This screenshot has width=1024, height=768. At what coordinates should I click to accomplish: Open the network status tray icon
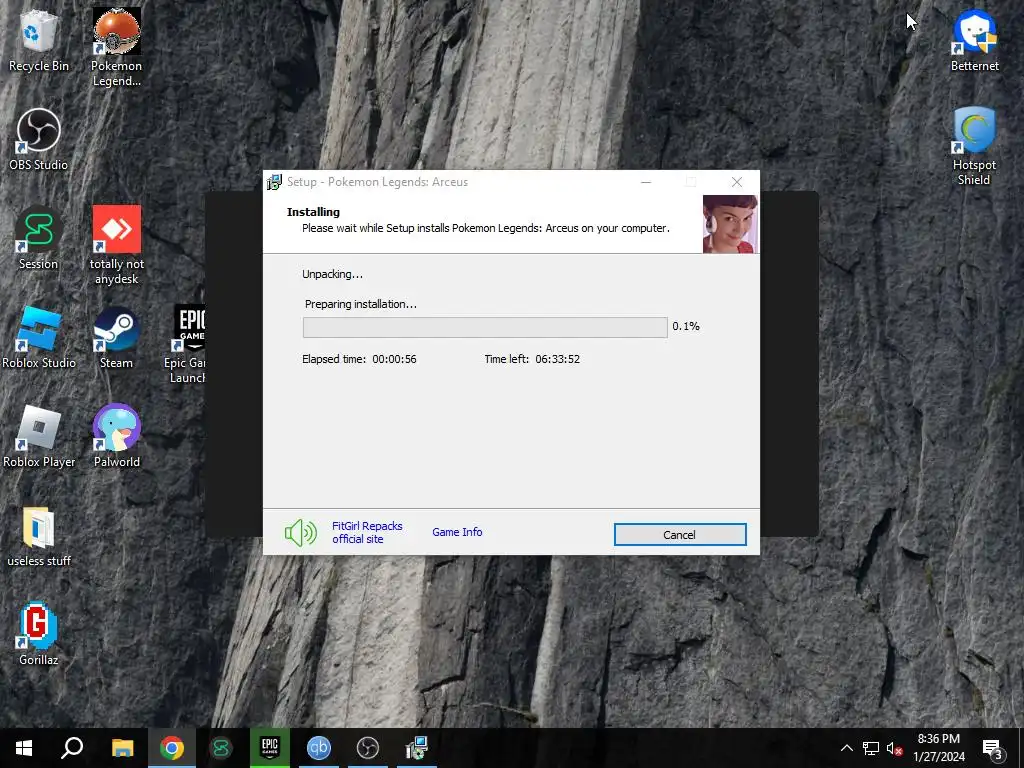pos(871,748)
